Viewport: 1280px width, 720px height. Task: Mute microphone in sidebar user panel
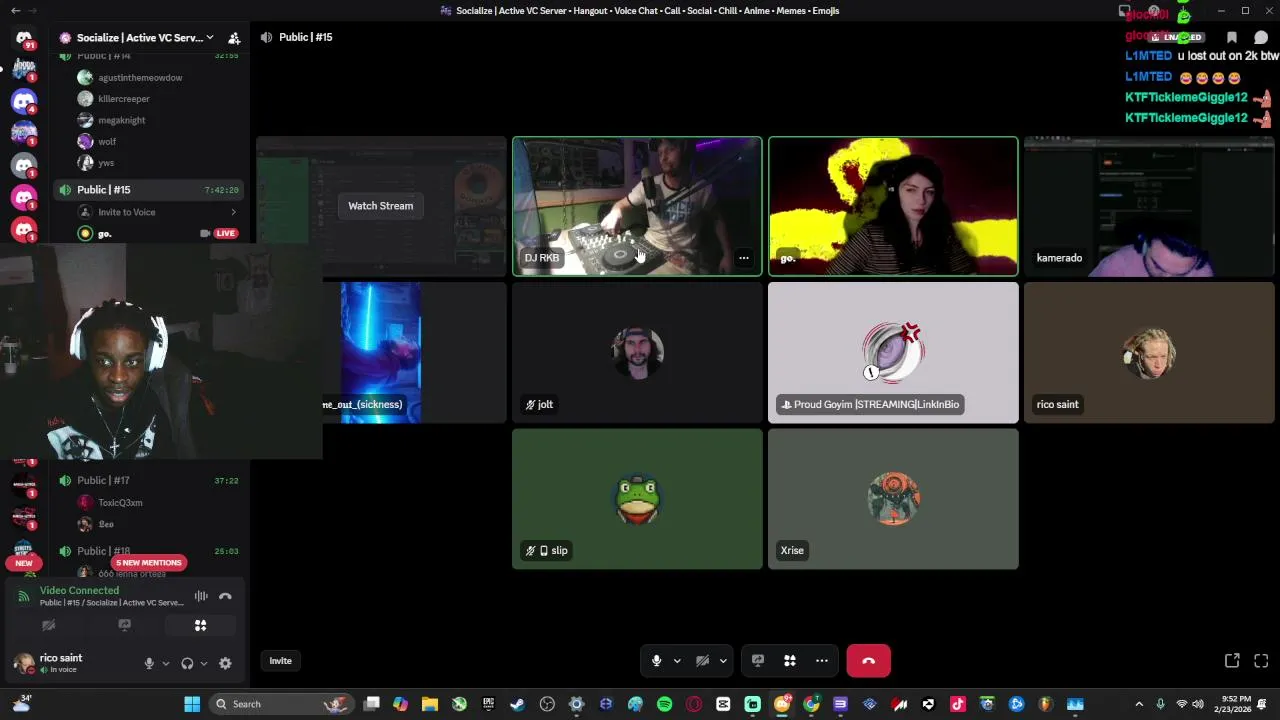[x=149, y=663]
